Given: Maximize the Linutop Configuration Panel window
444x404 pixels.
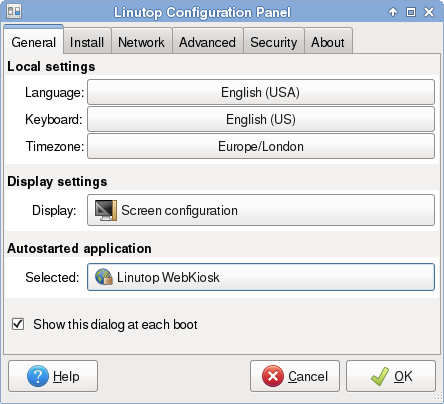Looking at the screenshot, I should coord(411,12).
